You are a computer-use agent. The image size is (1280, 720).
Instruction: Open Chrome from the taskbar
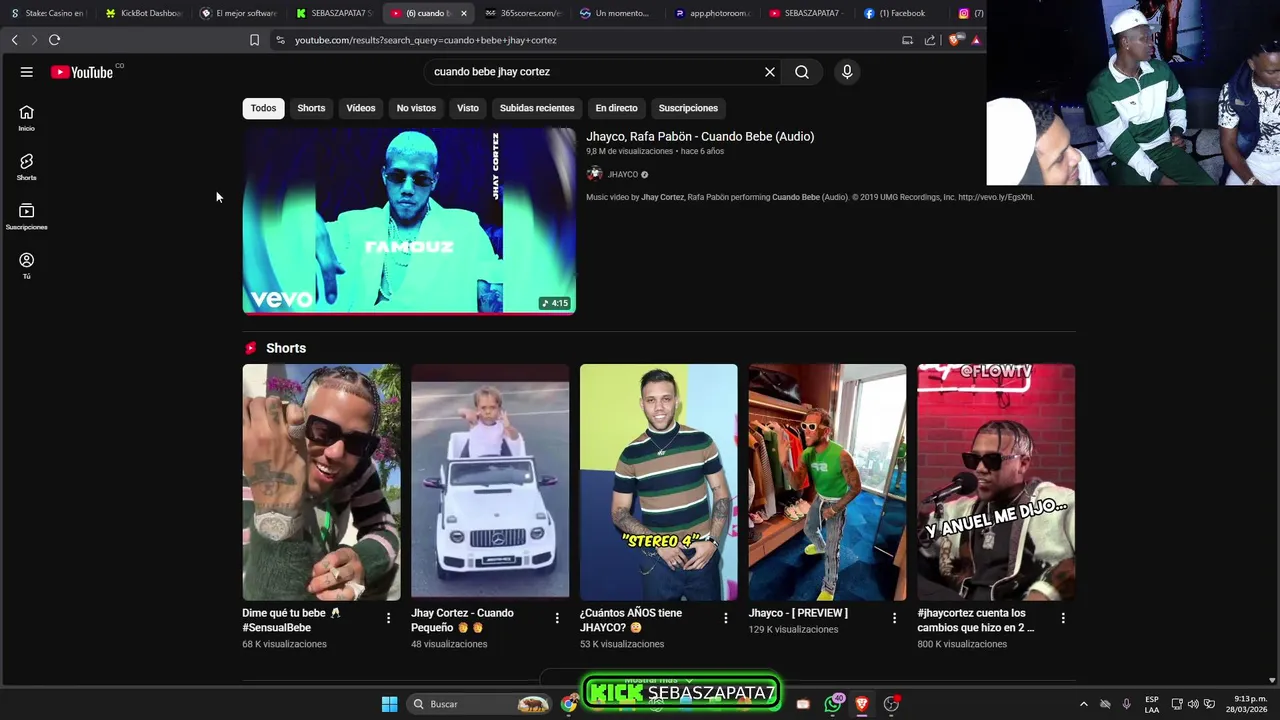[x=569, y=704]
